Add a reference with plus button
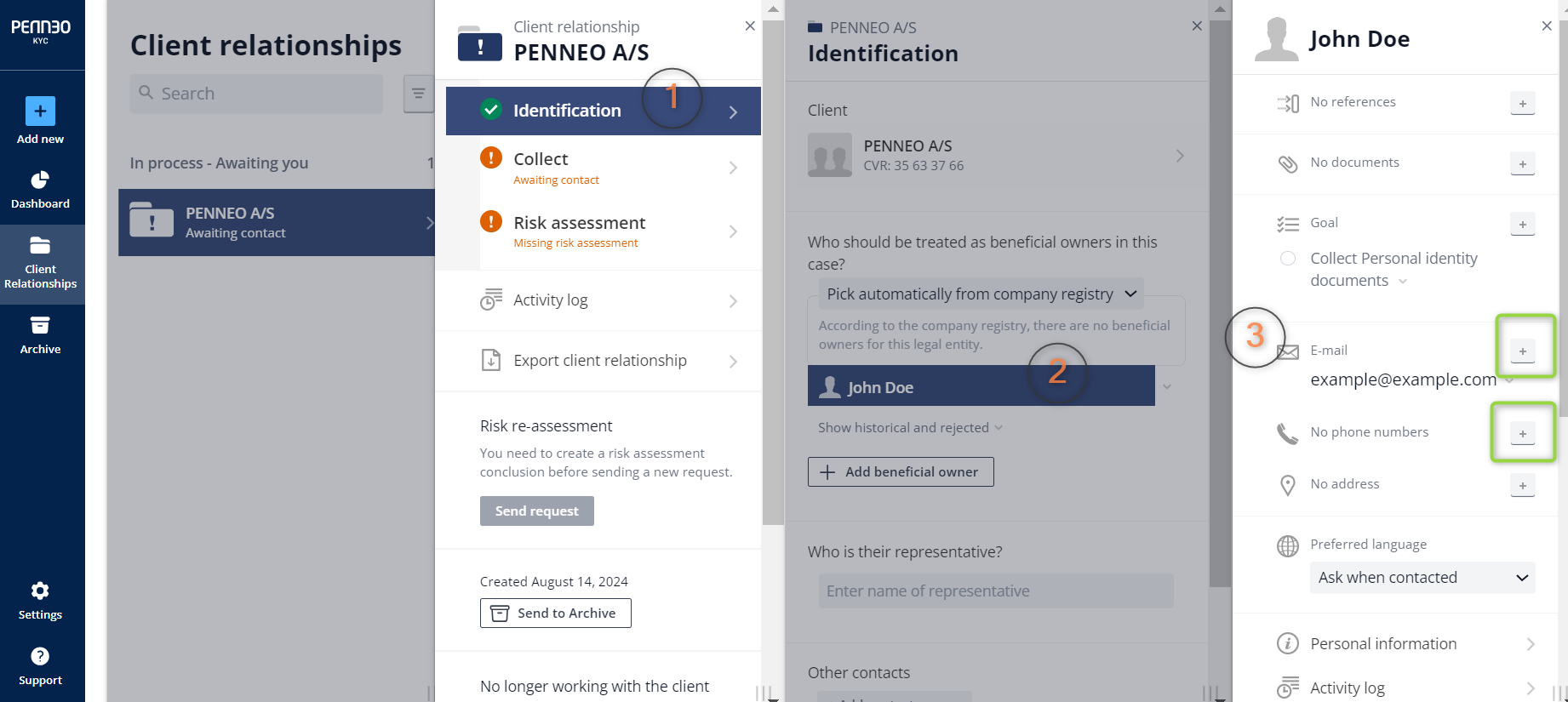The width and height of the screenshot is (1568, 702). (1522, 103)
